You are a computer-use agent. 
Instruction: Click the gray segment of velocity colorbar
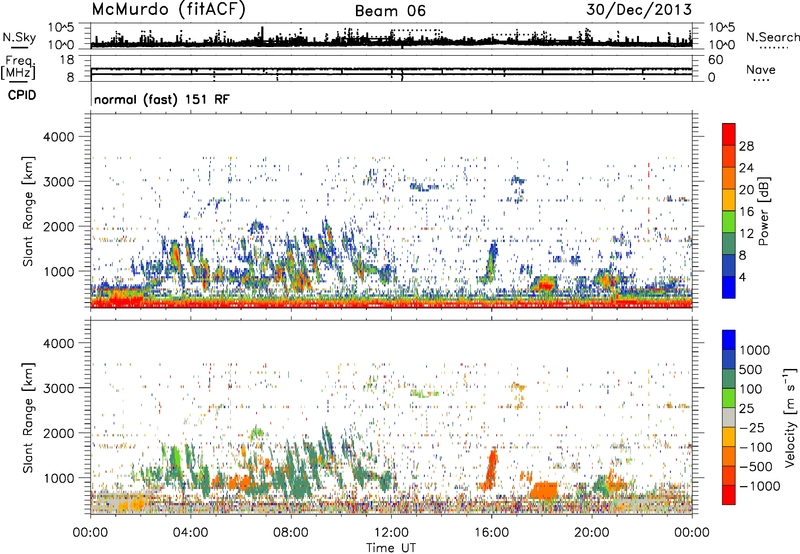pos(729,417)
